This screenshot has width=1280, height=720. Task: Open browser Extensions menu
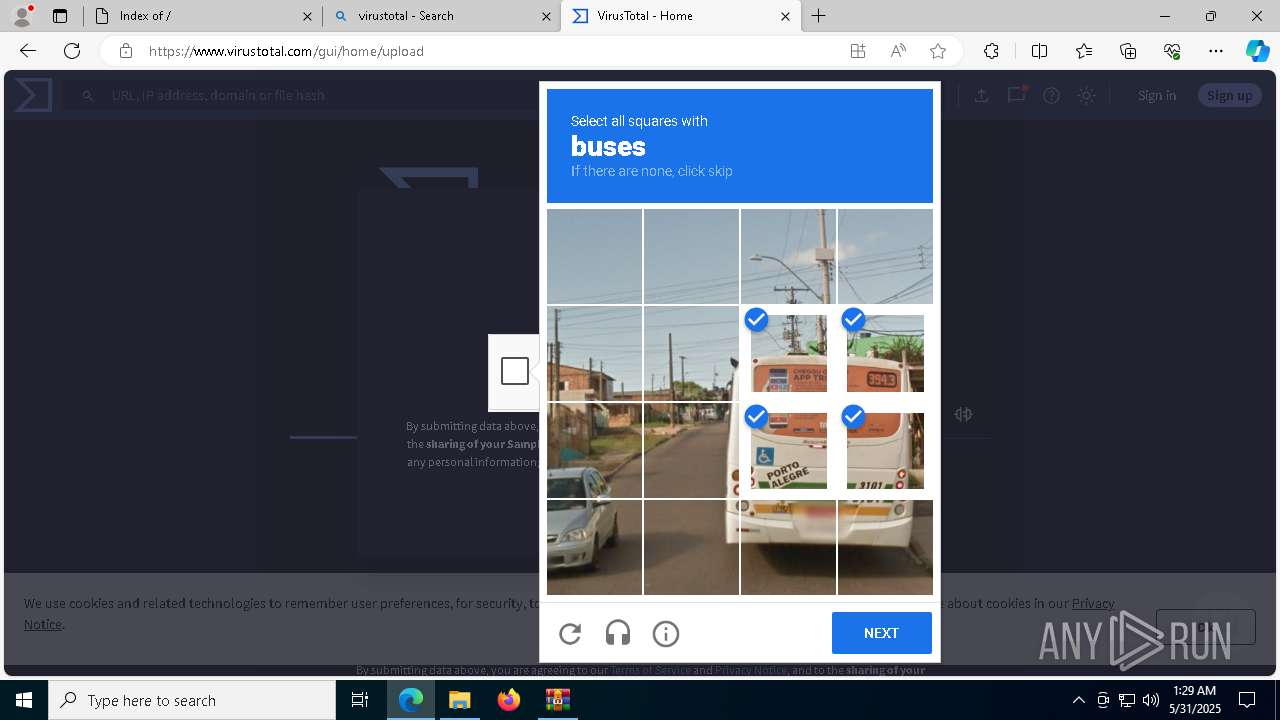coord(991,51)
